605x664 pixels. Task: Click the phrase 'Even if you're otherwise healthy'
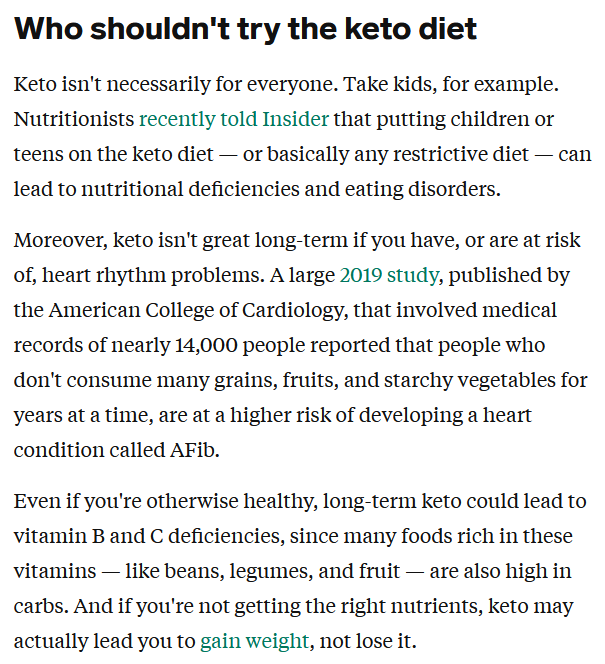point(164,501)
